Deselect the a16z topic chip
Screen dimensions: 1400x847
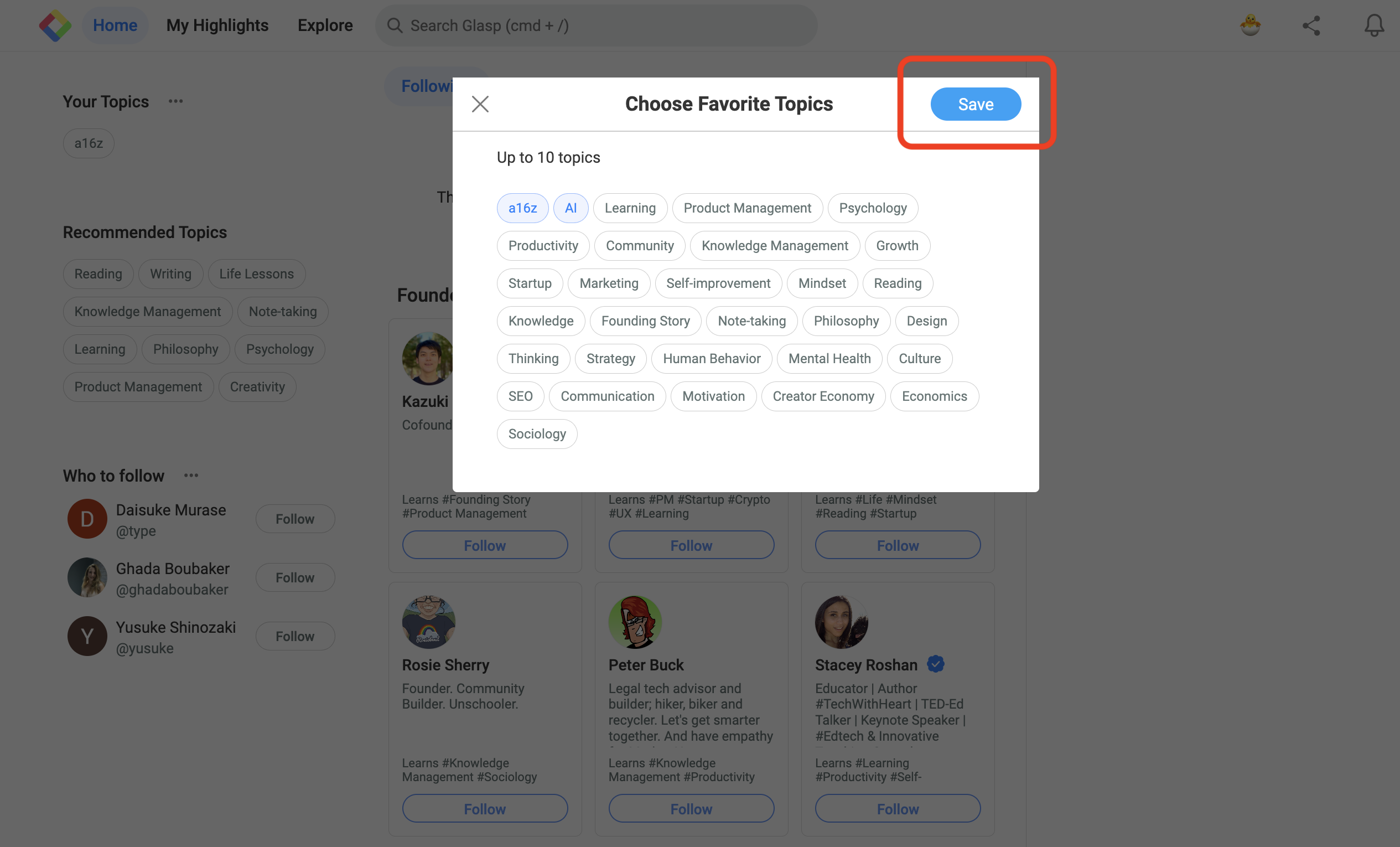[x=522, y=208]
